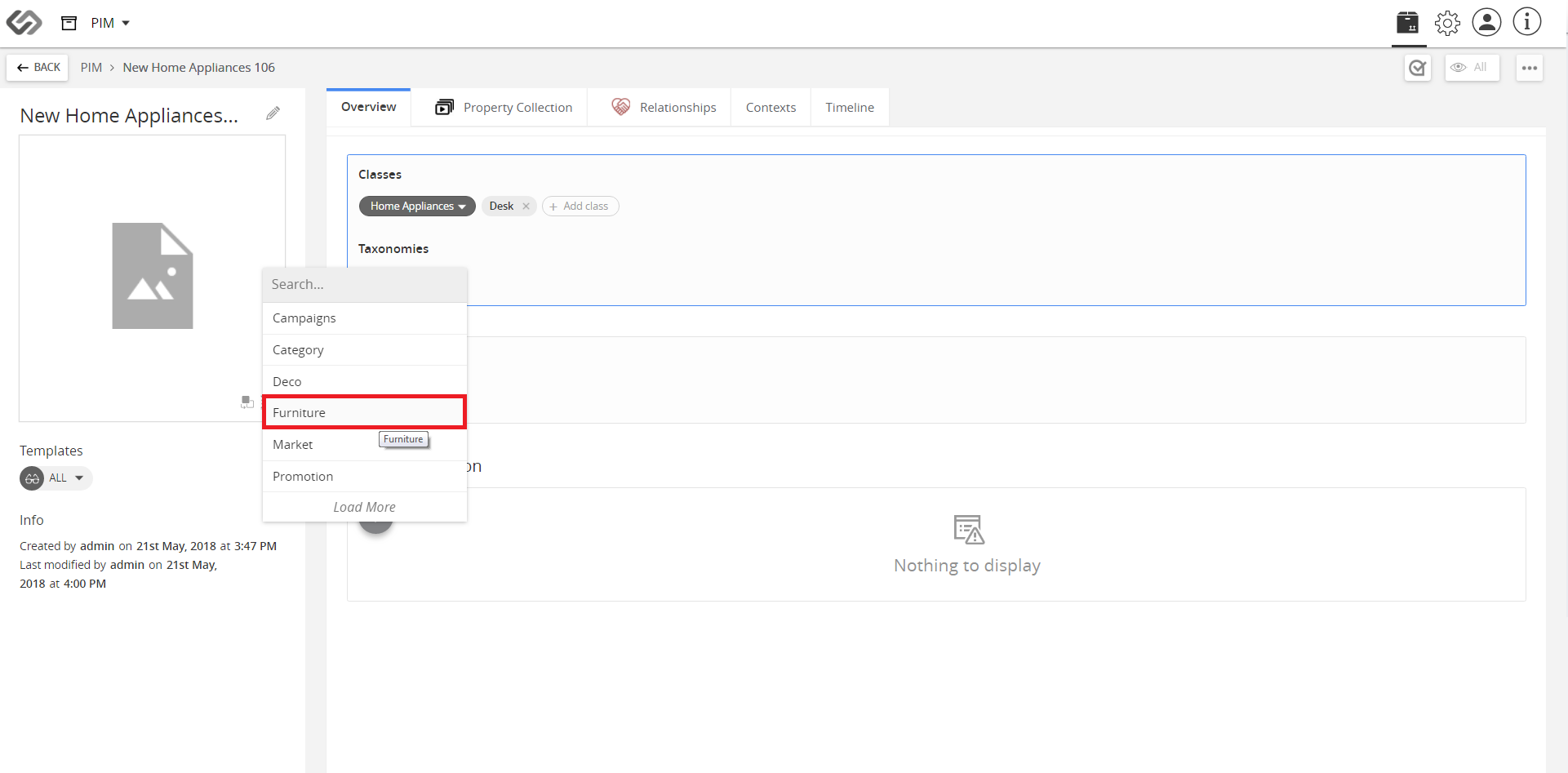This screenshot has width=1568, height=773.
Task: Switch to the Overview tab
Action: pos(368,107)
